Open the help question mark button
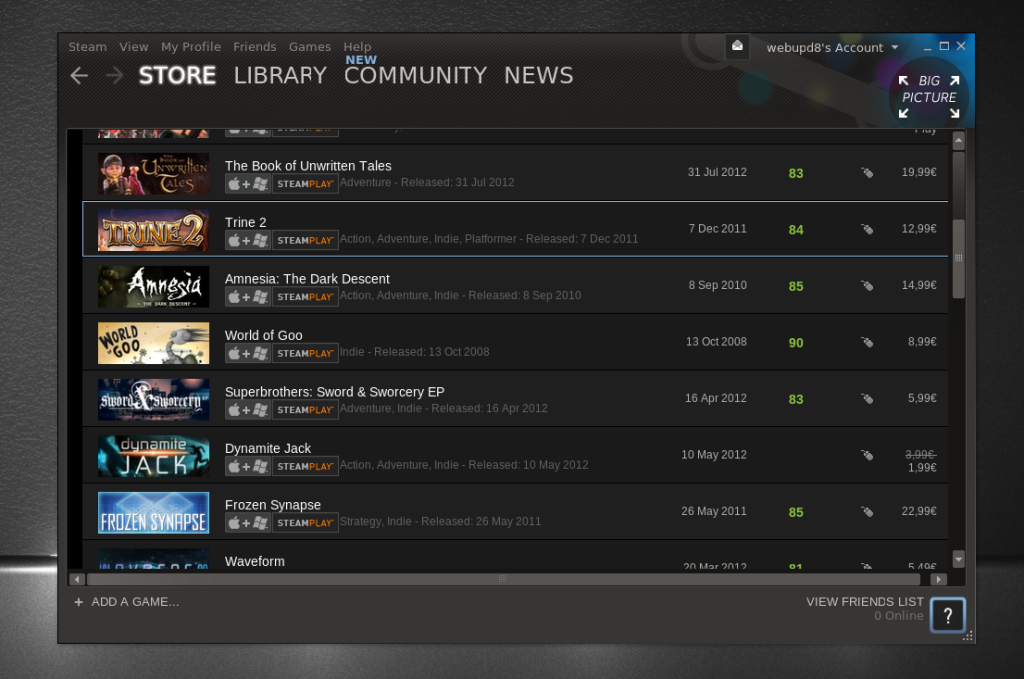 (948, 615)
